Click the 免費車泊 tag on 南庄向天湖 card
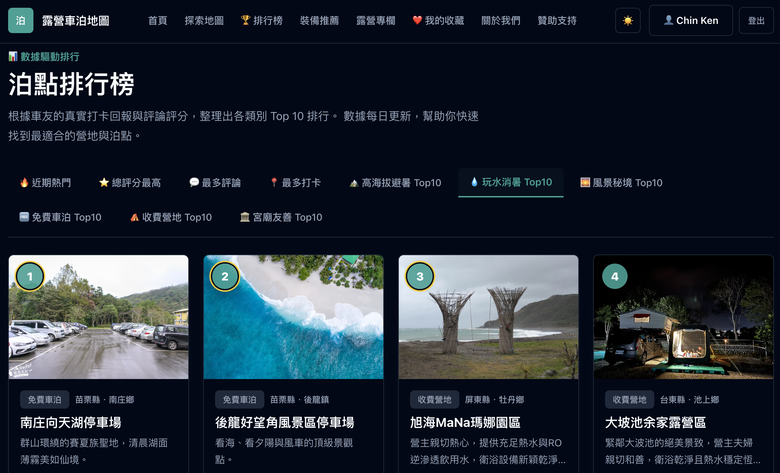This screenshot has height=473, width=780. (44, 399)
